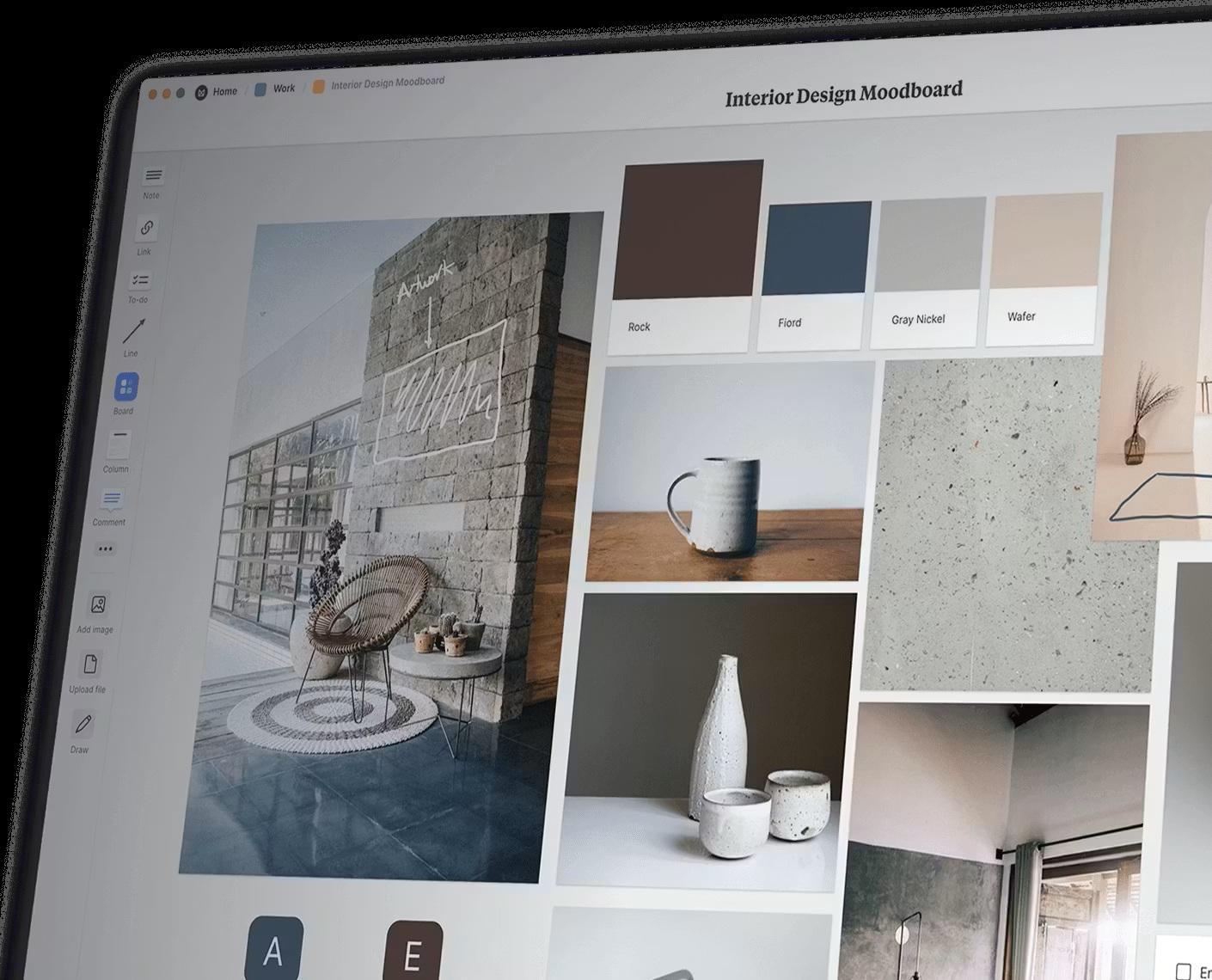Open the Work board in the breadcrumb
The width and height of the screenshot is (1212, 980).
coord(275,89)
